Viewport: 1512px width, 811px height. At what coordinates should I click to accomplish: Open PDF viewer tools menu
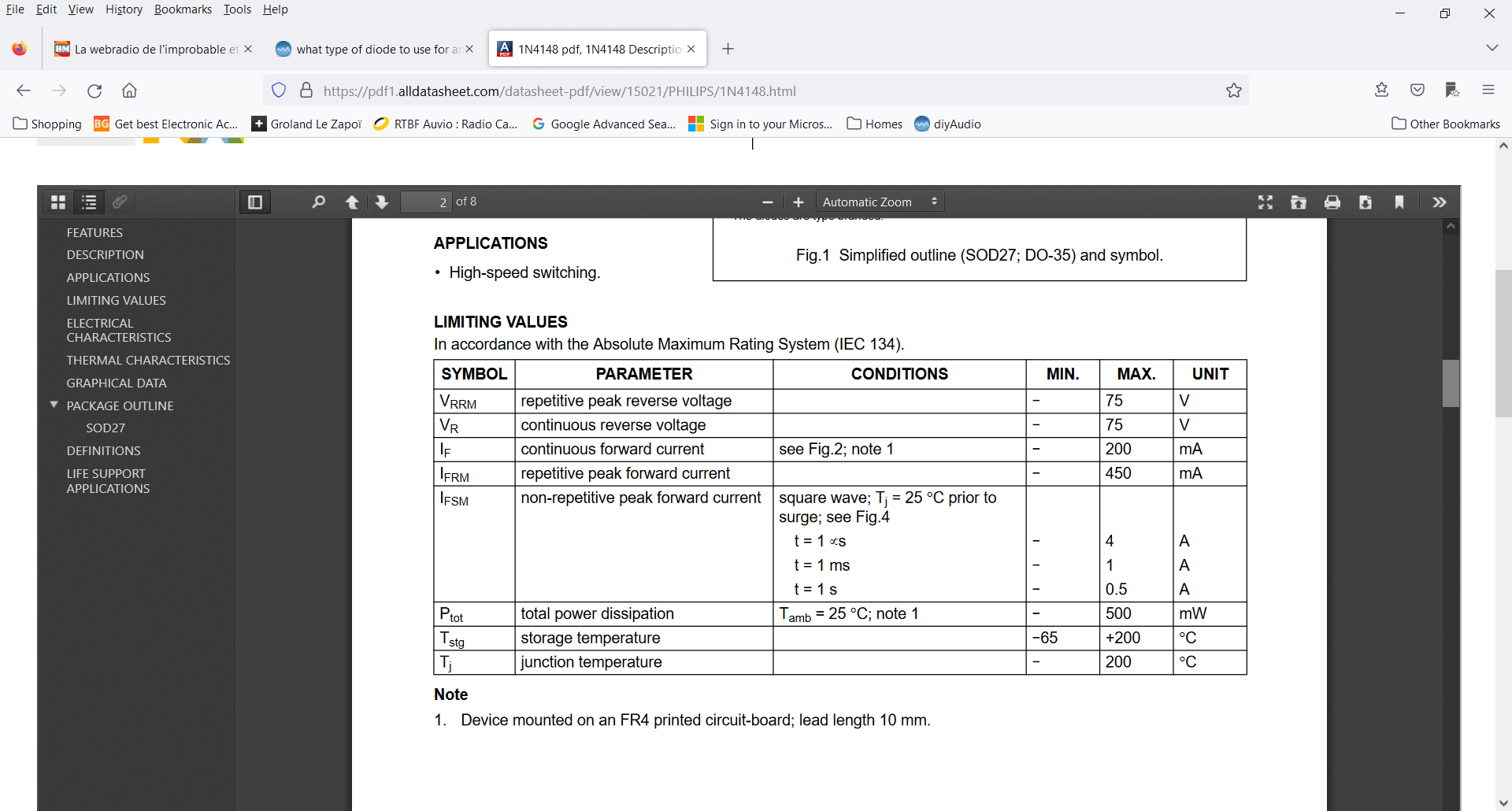click(x=1440, y=202)
